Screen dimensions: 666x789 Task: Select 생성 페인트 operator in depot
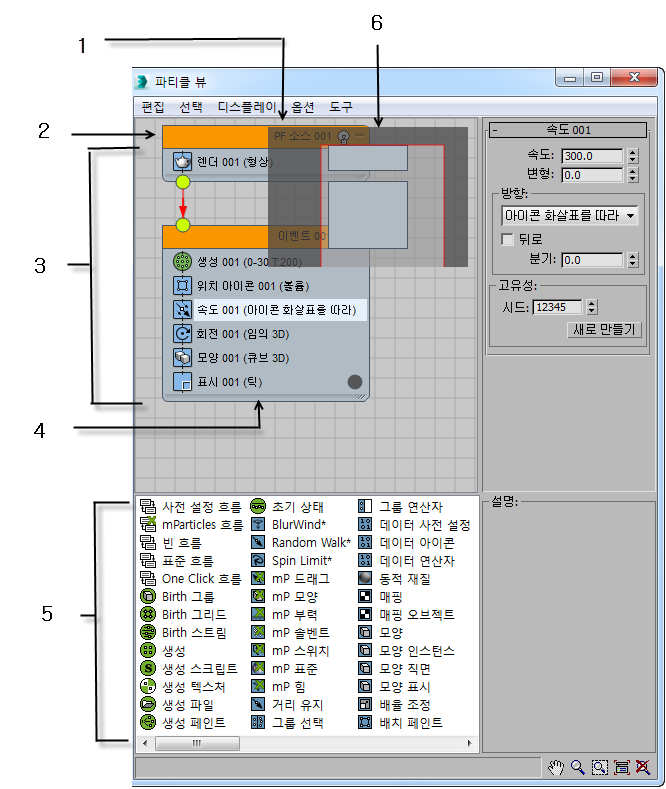coord(183,723)
